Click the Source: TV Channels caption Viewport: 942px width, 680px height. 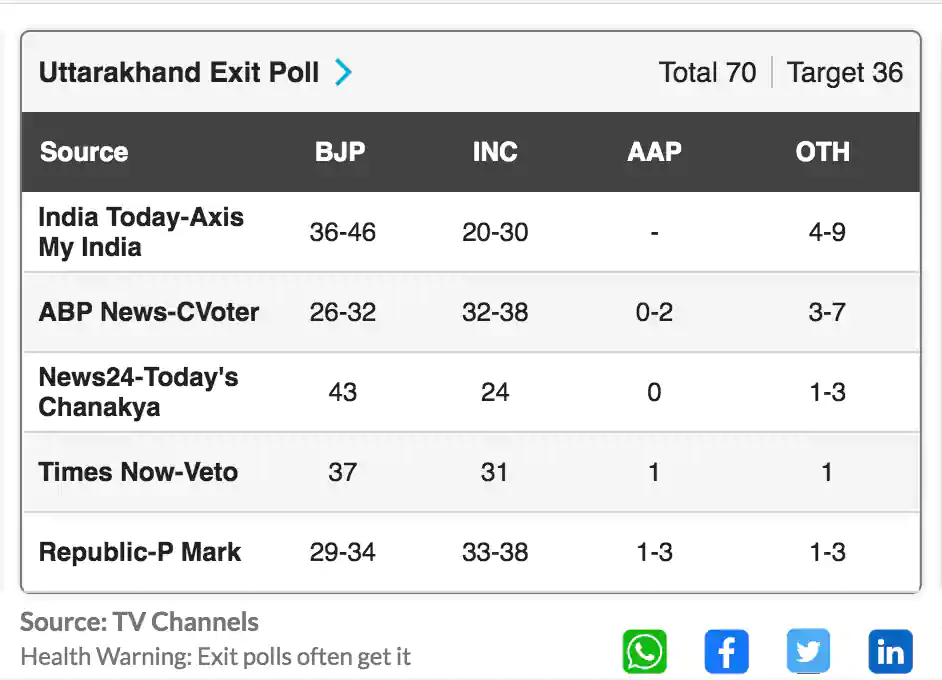coord(139,622)
